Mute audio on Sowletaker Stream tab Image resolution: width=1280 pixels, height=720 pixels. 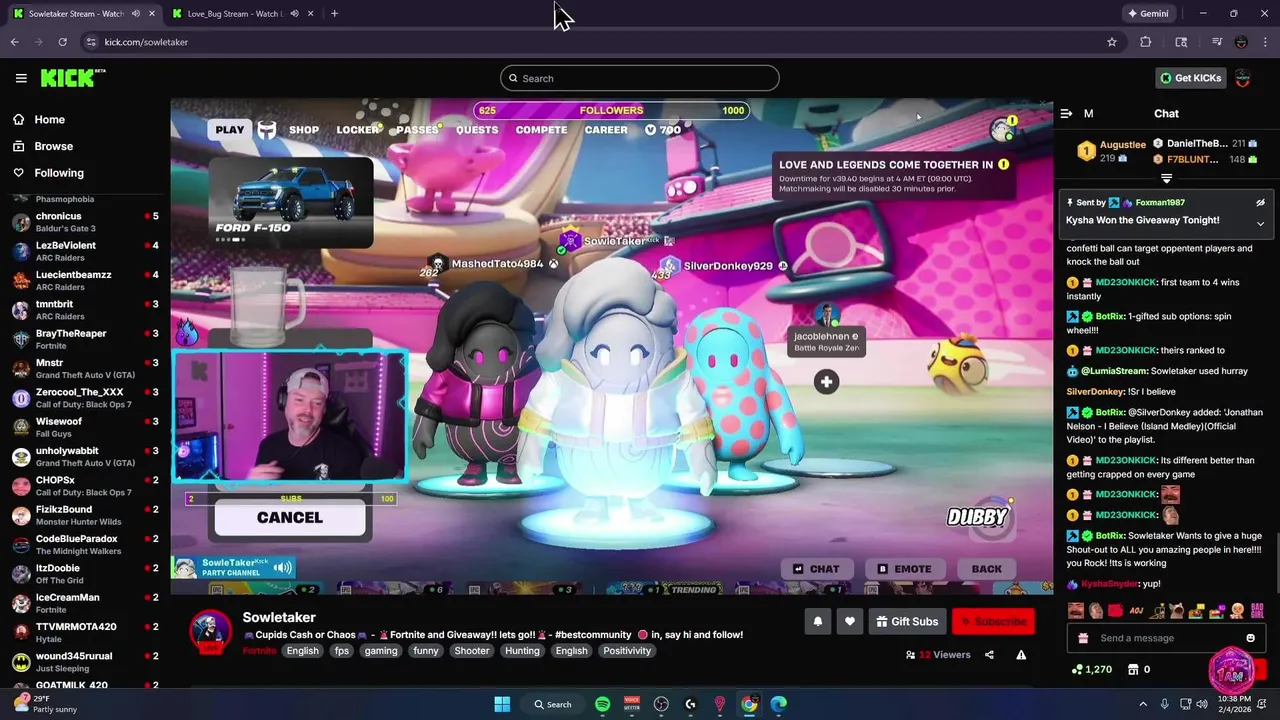tap(136, 14)
